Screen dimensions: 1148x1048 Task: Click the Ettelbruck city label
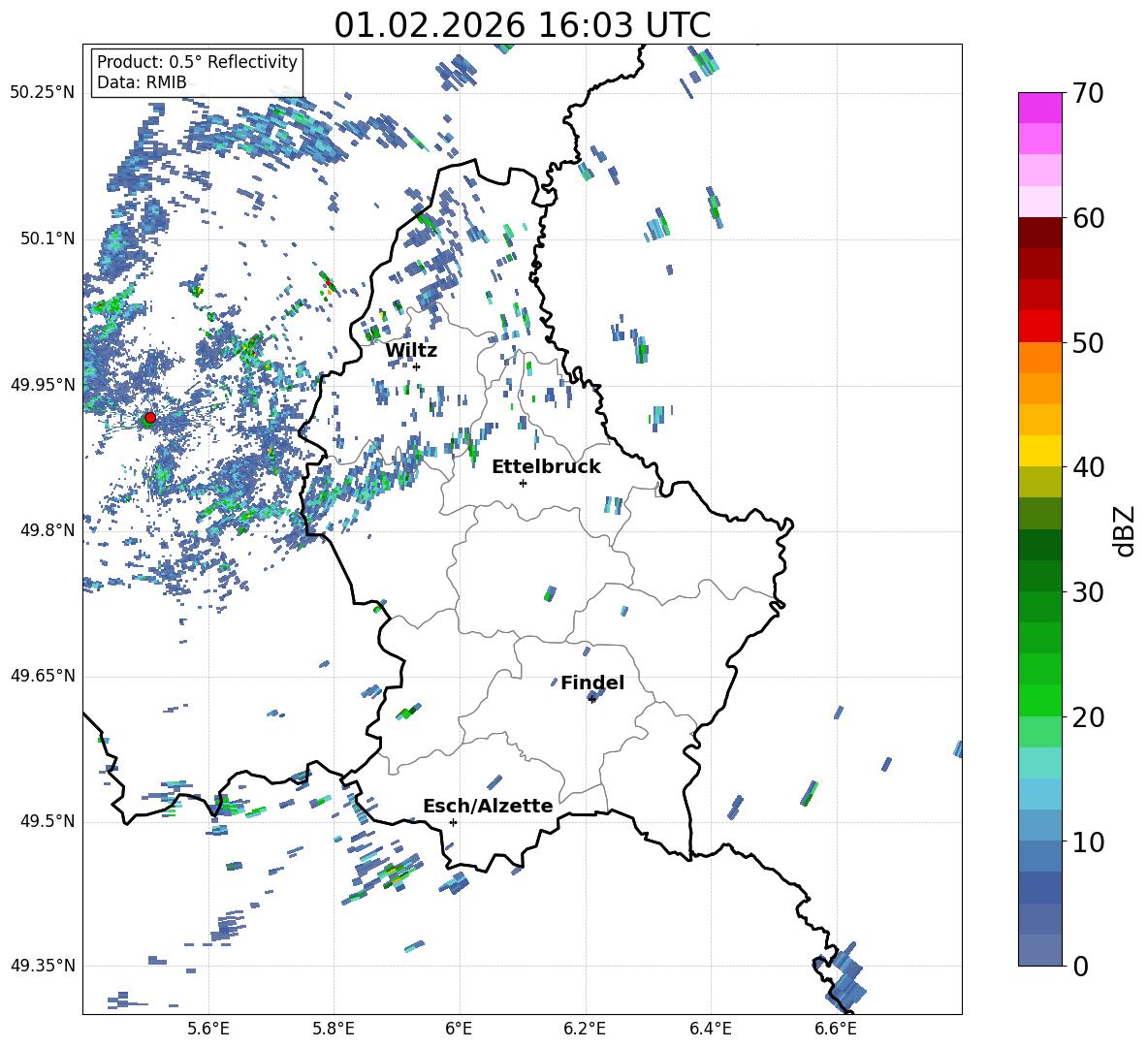click(546, 466)
